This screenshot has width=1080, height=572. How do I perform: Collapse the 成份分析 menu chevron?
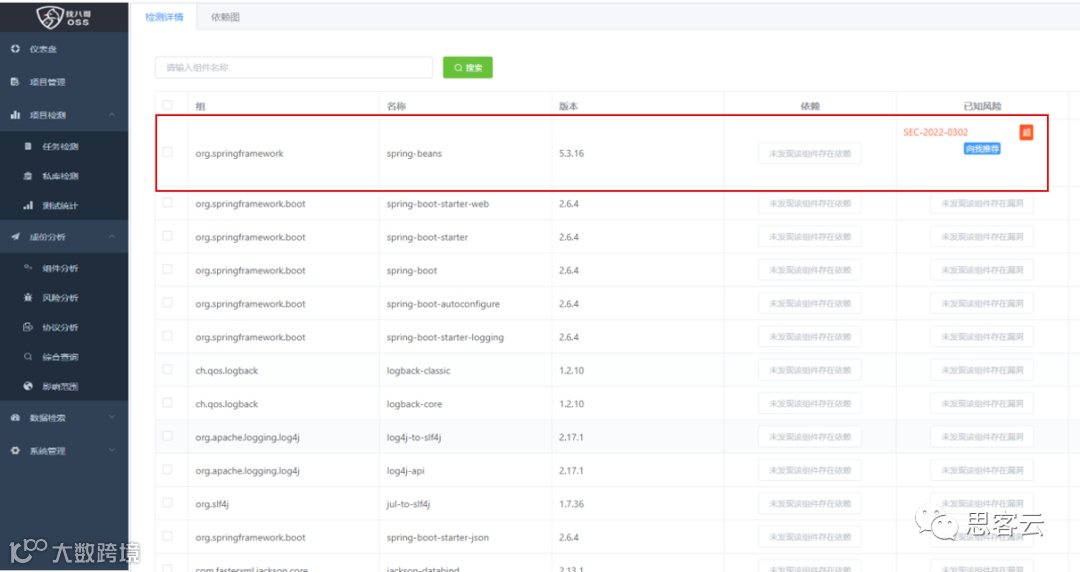[112, 236]
